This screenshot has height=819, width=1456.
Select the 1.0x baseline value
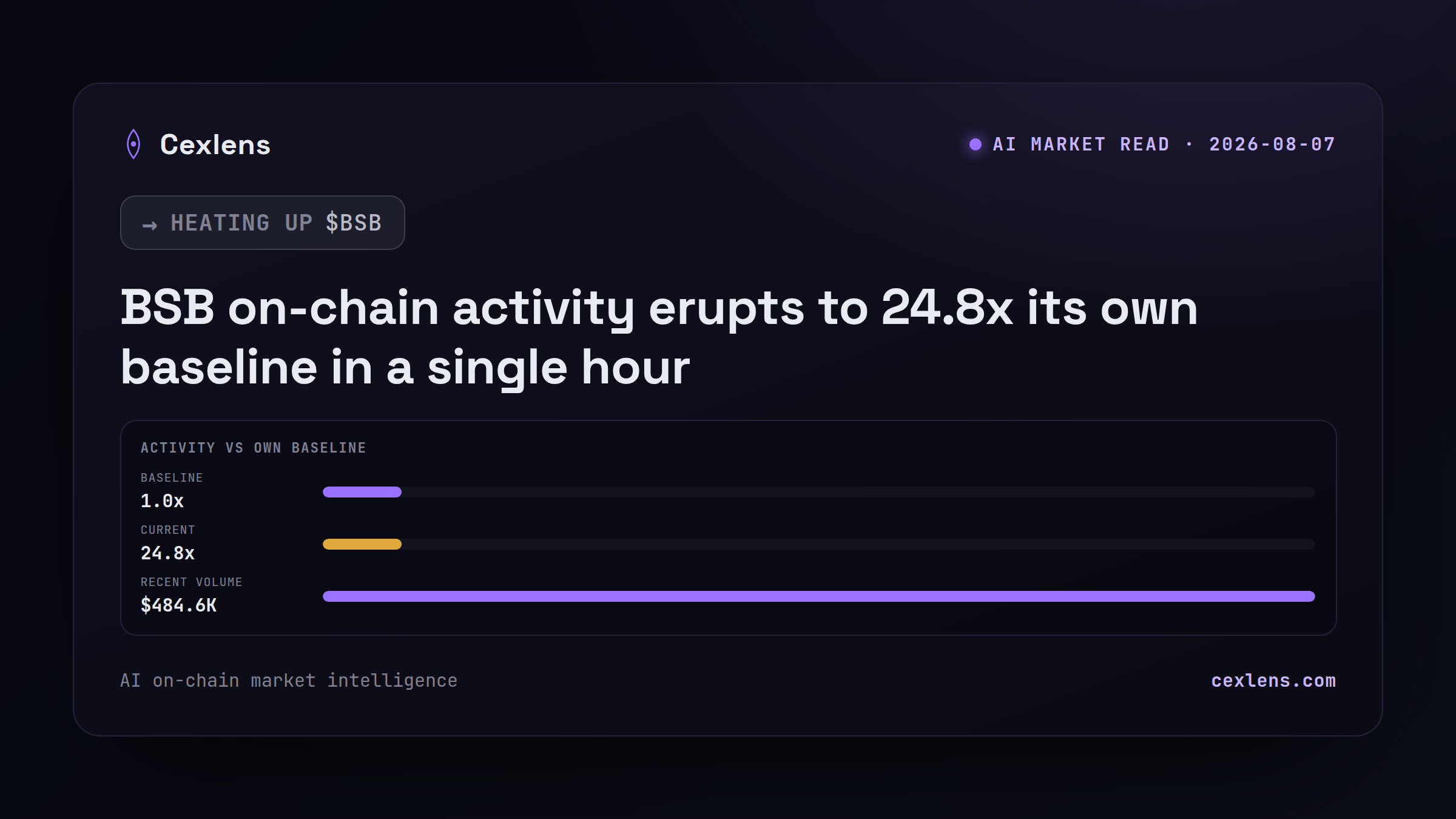coord(162,501)
